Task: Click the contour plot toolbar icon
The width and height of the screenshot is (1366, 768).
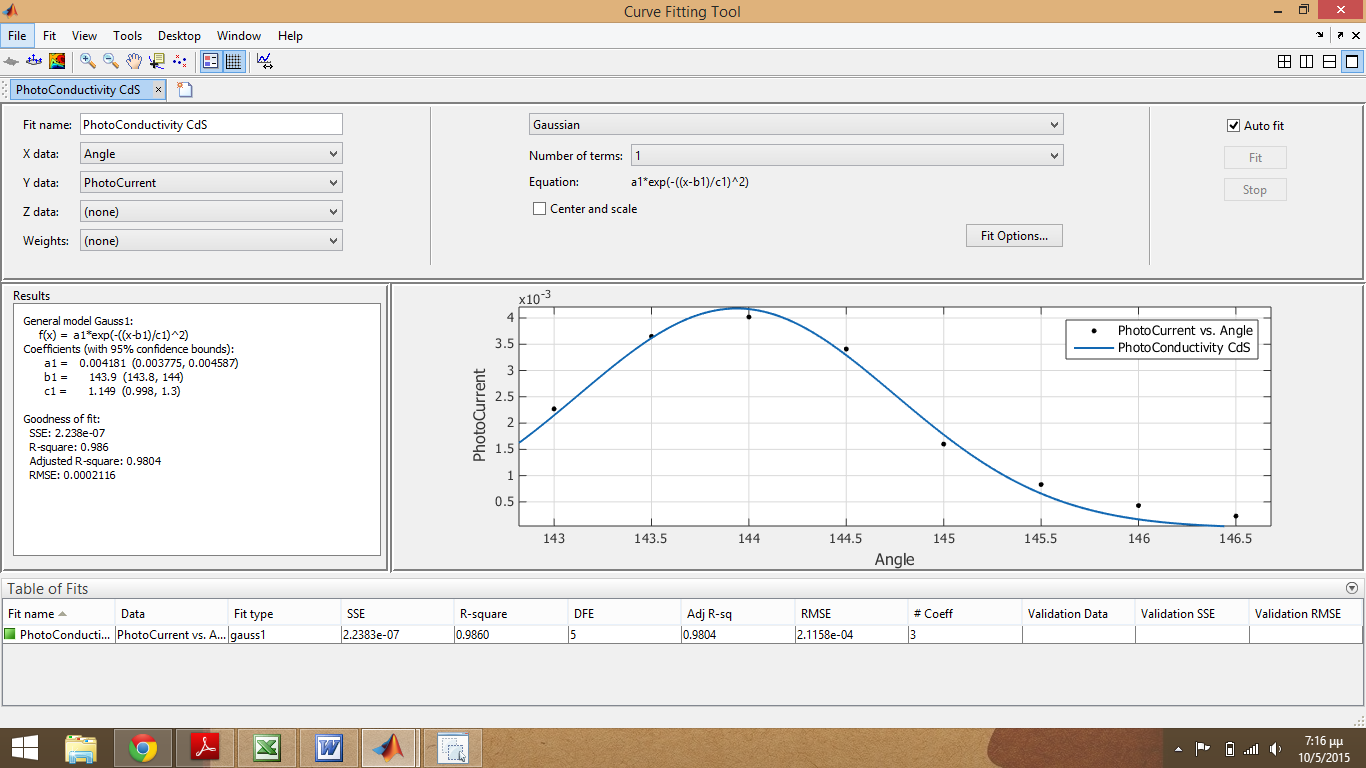Action: click(x=57, y=61)
